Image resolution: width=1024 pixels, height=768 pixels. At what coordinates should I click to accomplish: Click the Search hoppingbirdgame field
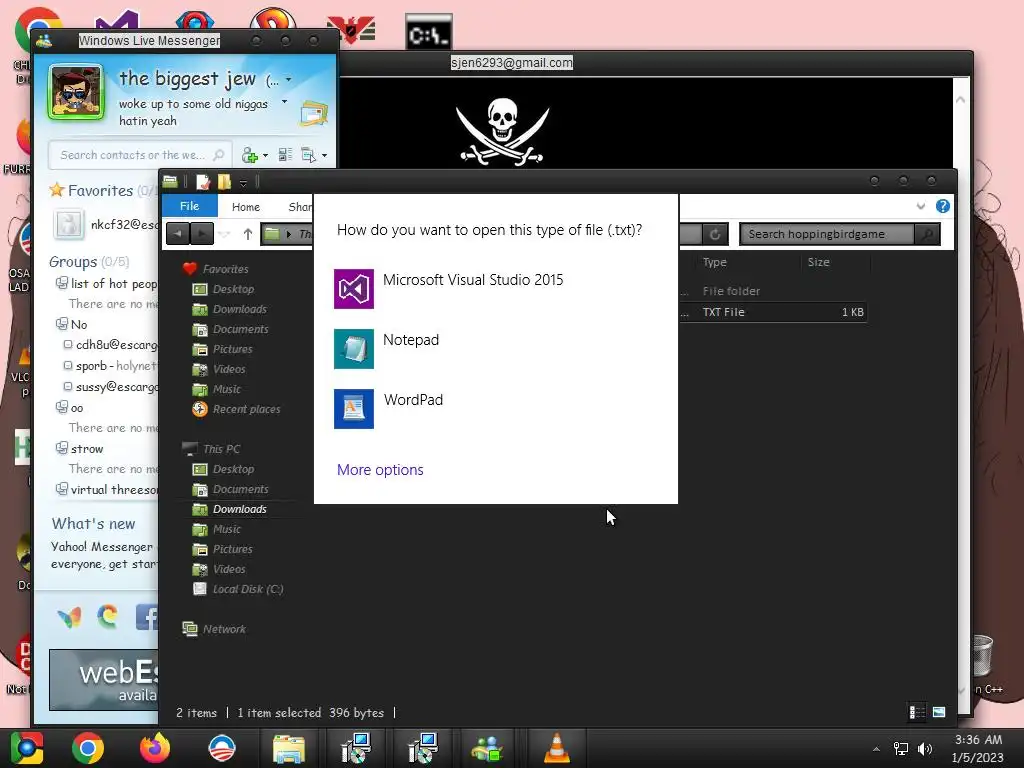[x=826, y=234]
